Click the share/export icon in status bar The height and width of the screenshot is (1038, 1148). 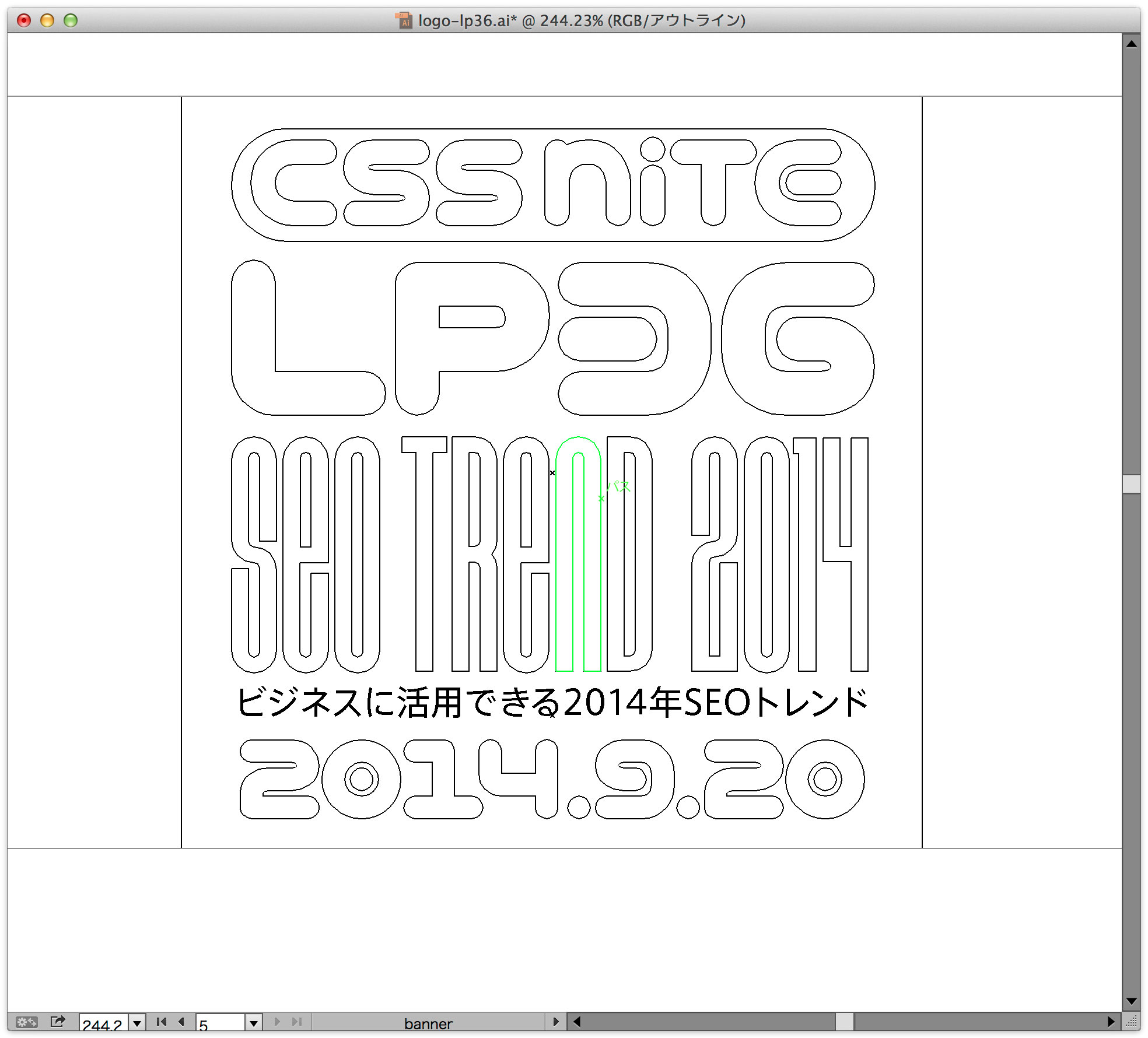[58, 1021]
